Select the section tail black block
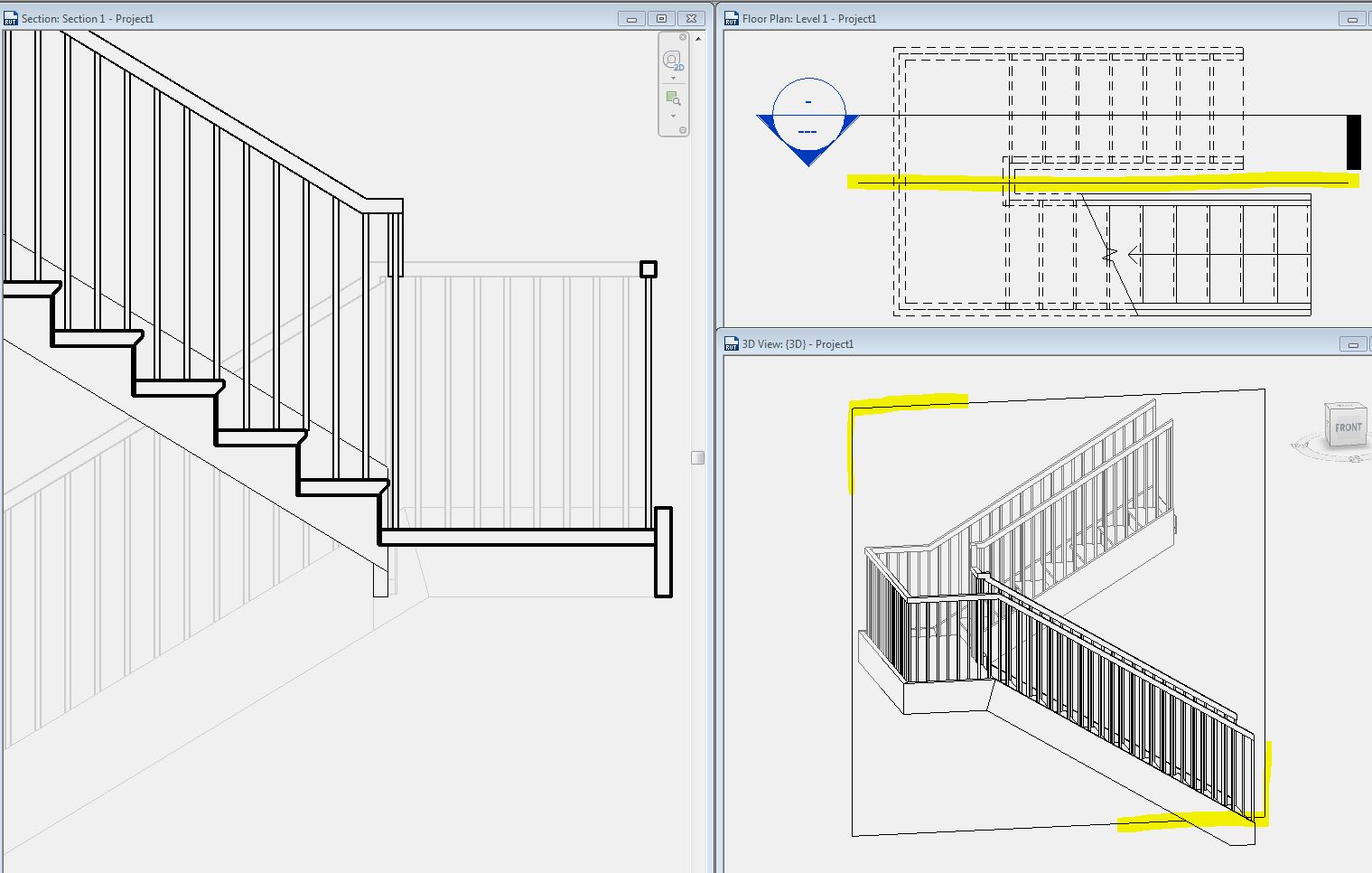1372x873 pixels. pos(1353,142)
